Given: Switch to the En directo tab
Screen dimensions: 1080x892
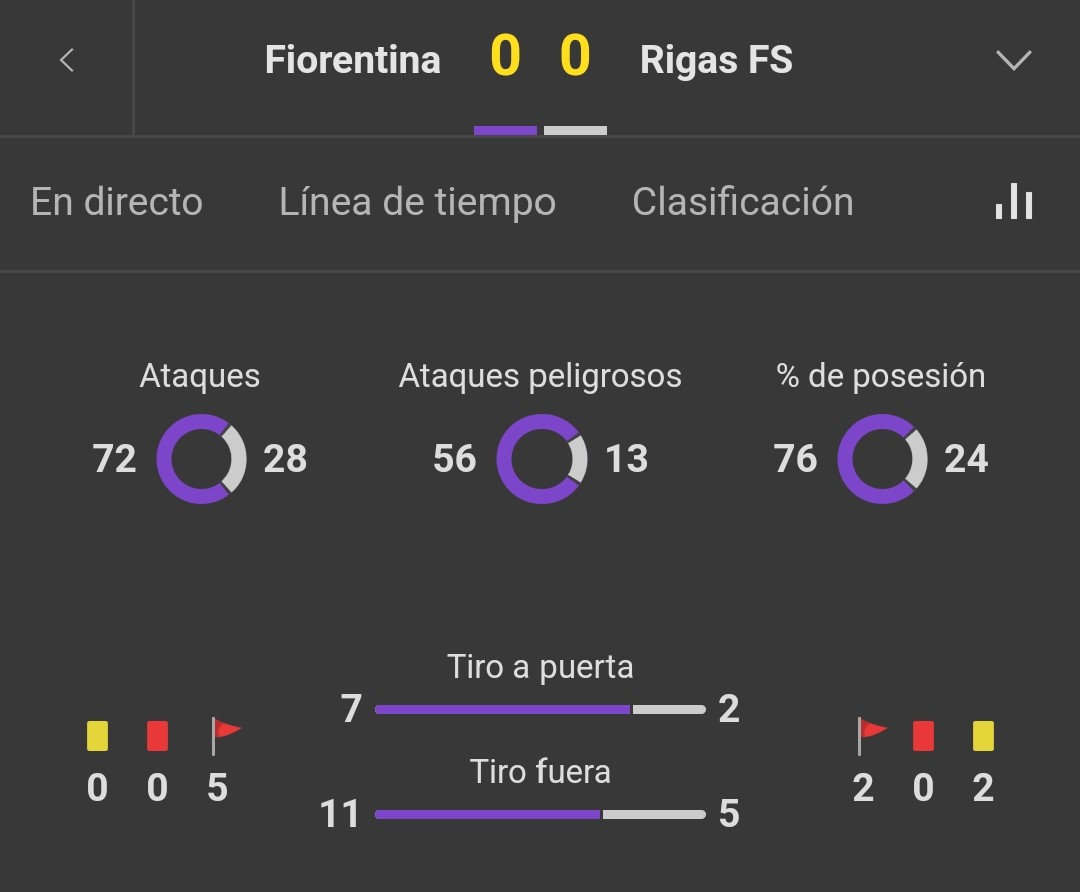Looking at the screenshot, I should pyautogui.click(x=116, y=202).
